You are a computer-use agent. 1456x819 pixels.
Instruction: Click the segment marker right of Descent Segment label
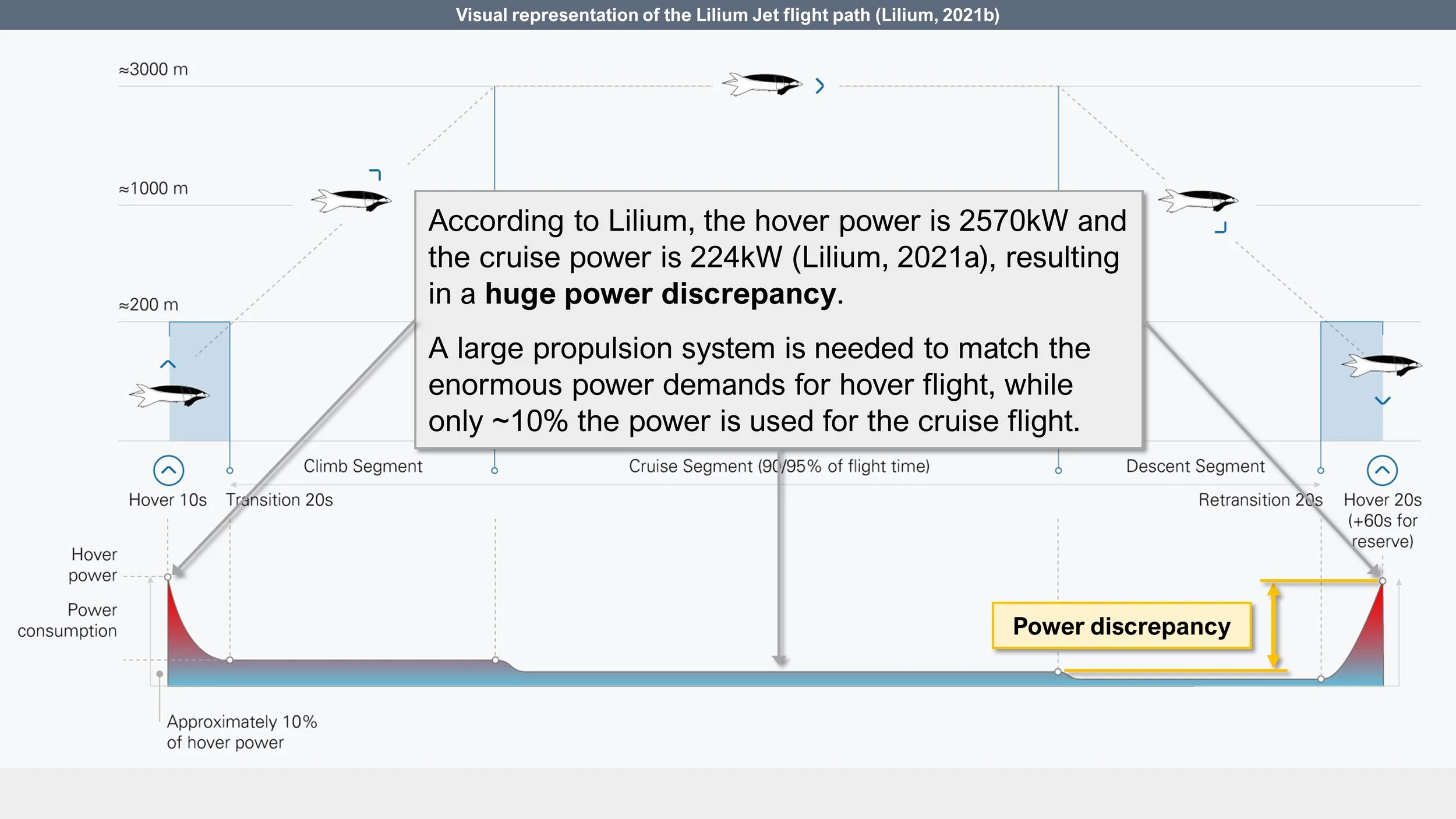1321,470
